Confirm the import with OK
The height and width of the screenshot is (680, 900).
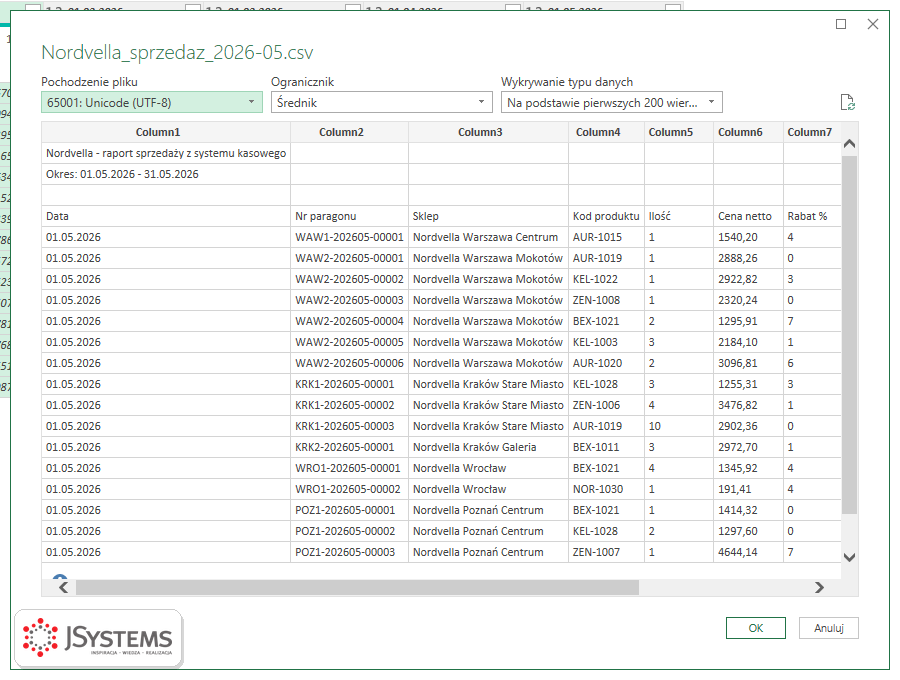point(755,628)
